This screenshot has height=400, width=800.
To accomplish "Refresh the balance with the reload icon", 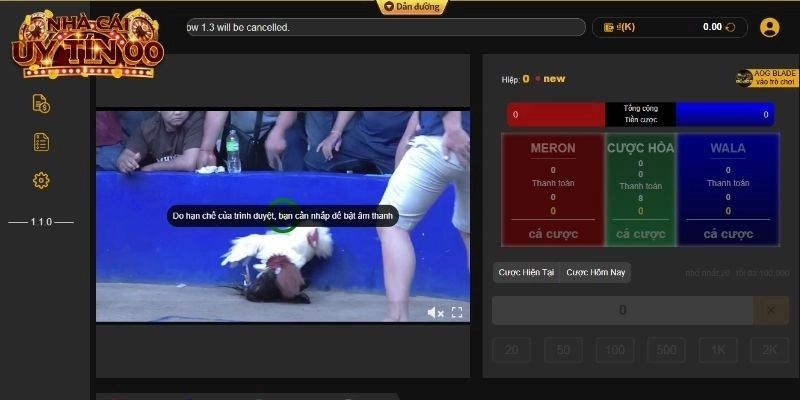I will (x=730, y=28).
